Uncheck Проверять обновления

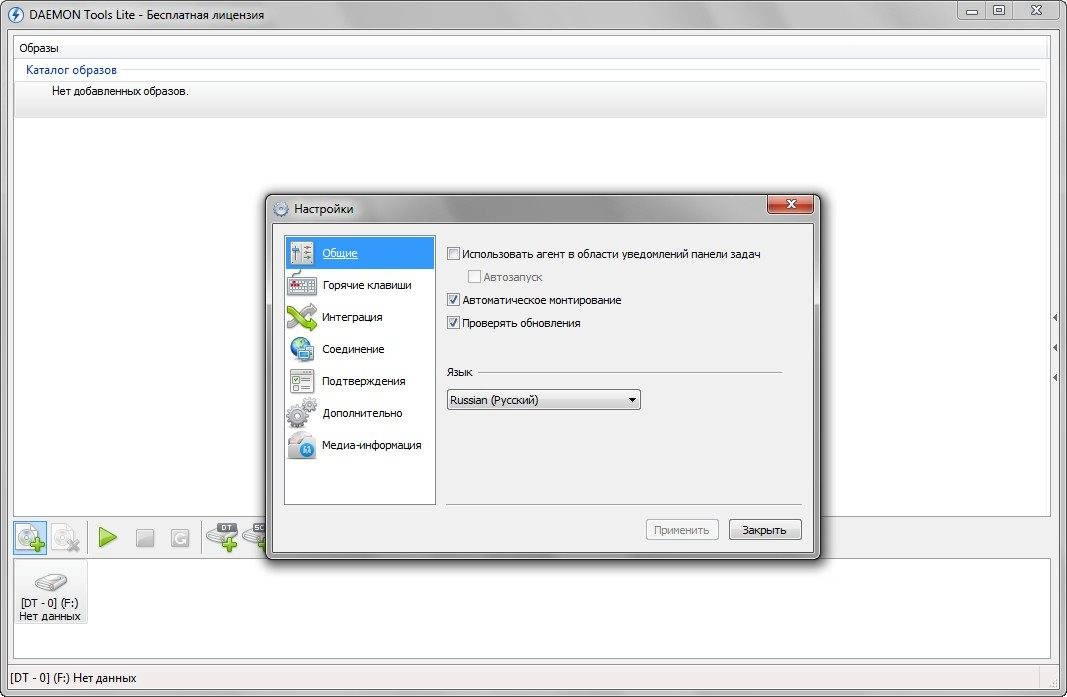[453, 323]
